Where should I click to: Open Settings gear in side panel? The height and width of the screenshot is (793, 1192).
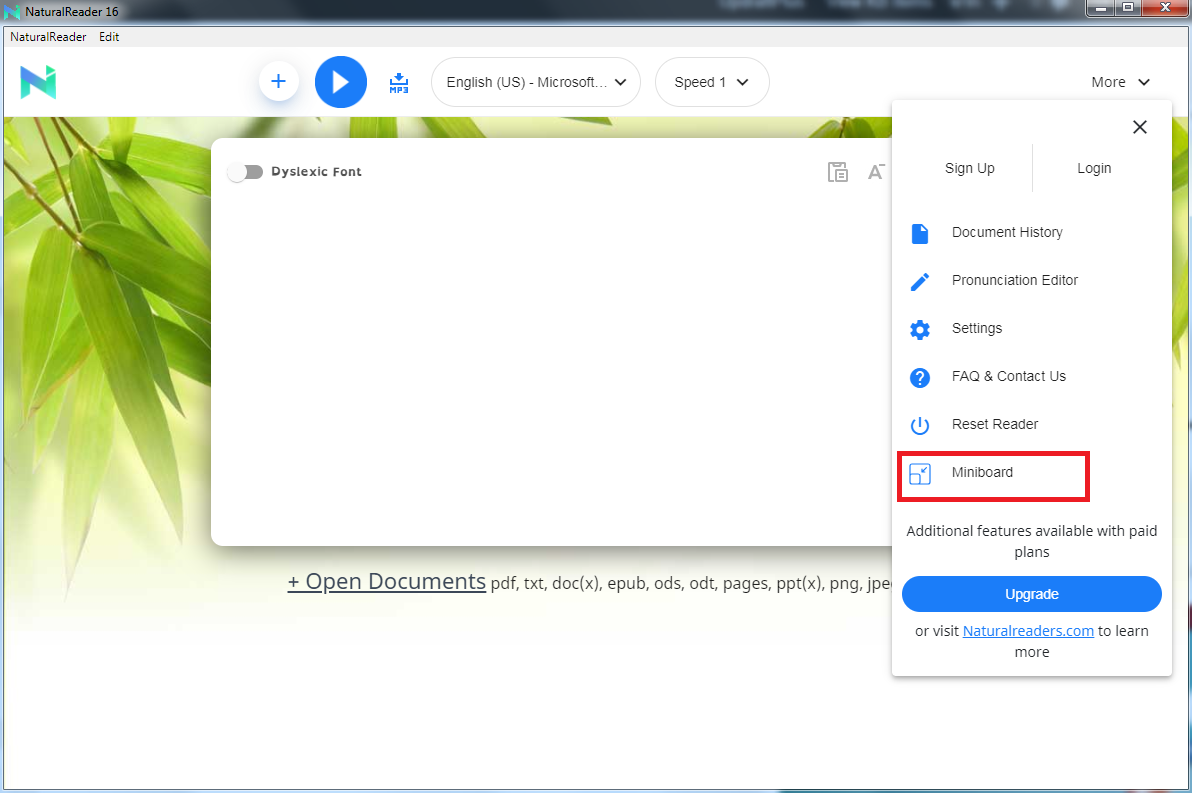click(x=920, y=329)
